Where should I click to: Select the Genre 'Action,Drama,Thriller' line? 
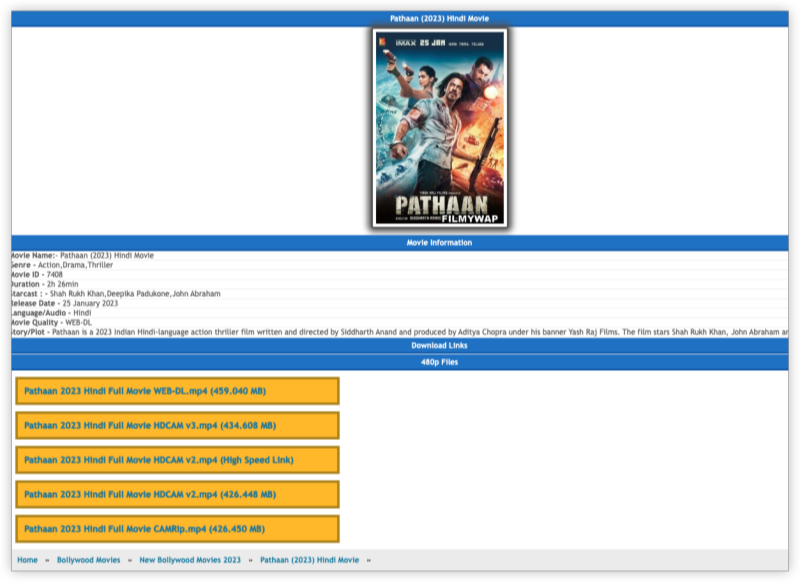click(400, 265)
